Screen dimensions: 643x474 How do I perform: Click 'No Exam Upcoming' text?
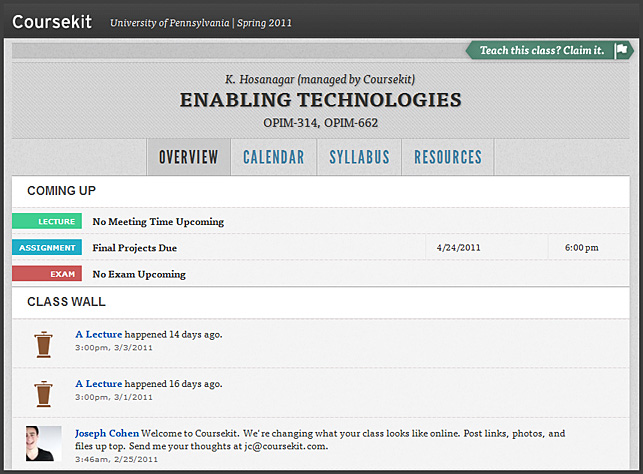(139, 274)
